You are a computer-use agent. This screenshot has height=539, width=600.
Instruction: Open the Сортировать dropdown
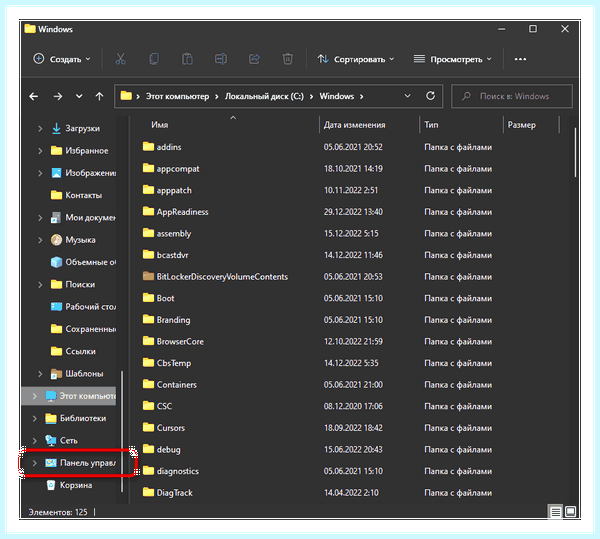355,59
